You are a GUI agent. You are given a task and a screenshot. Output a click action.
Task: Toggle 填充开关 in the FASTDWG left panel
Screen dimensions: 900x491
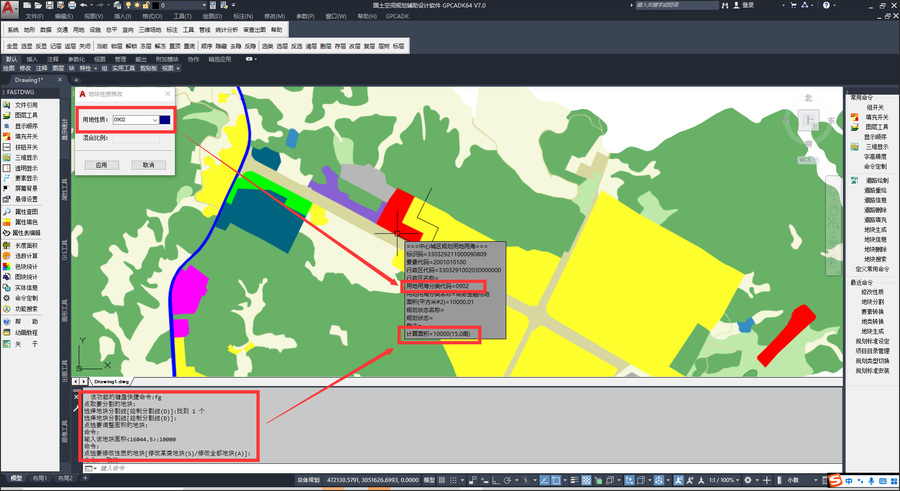tap(20, 136)
